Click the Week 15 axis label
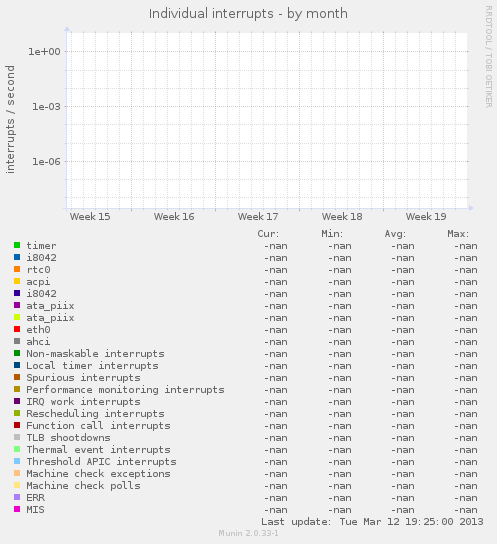Screen dimensions: 497x544 coord(90,216)
